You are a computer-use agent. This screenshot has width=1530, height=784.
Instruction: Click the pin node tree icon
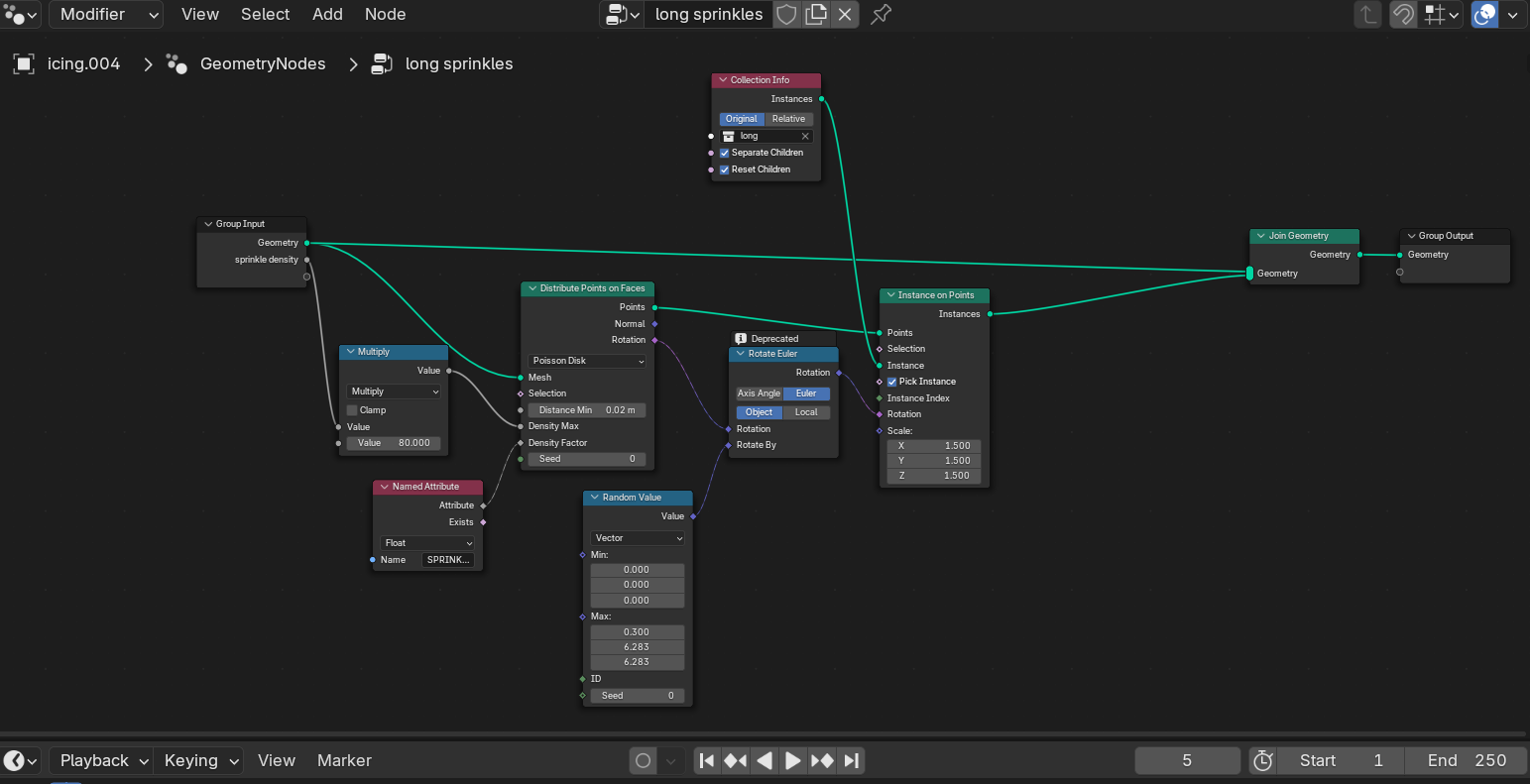pos(881,14)
